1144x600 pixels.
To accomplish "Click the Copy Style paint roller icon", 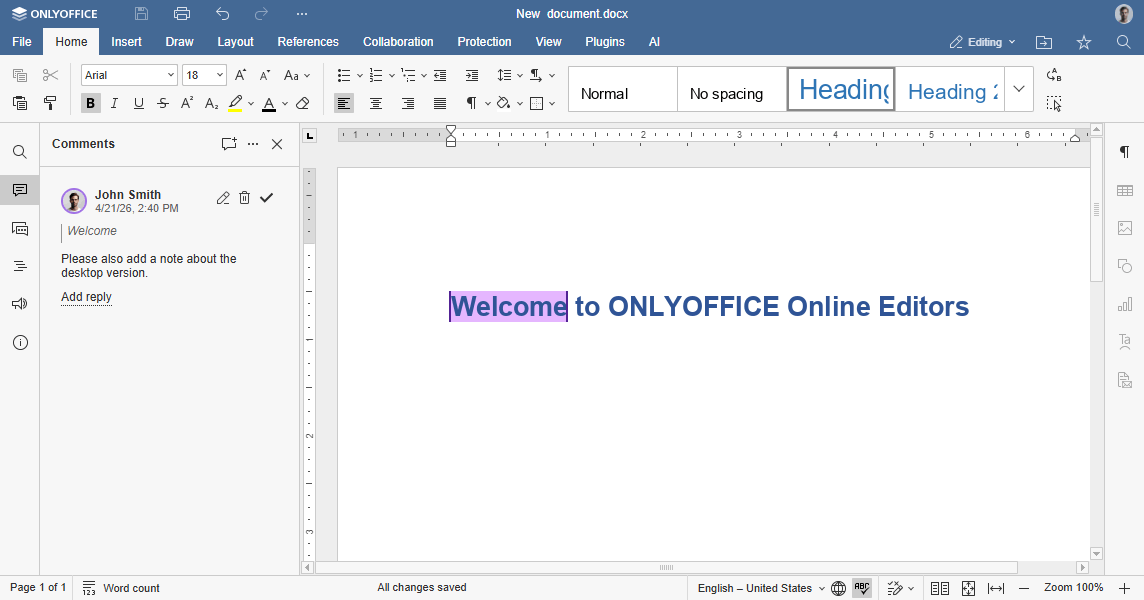I will coord(50,103).
